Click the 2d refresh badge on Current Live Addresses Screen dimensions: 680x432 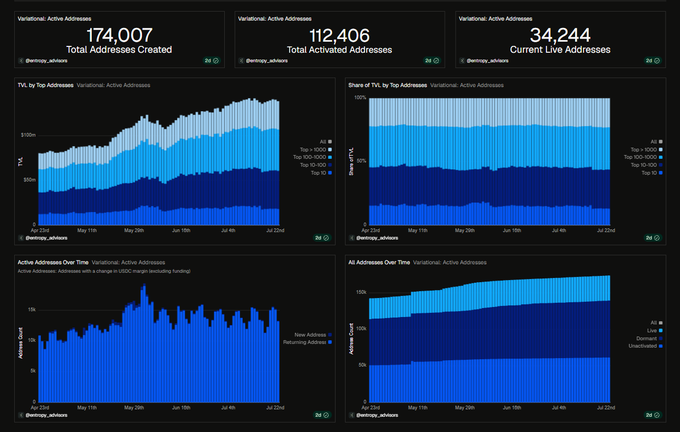pyautogui.click(x=653, y=61)
